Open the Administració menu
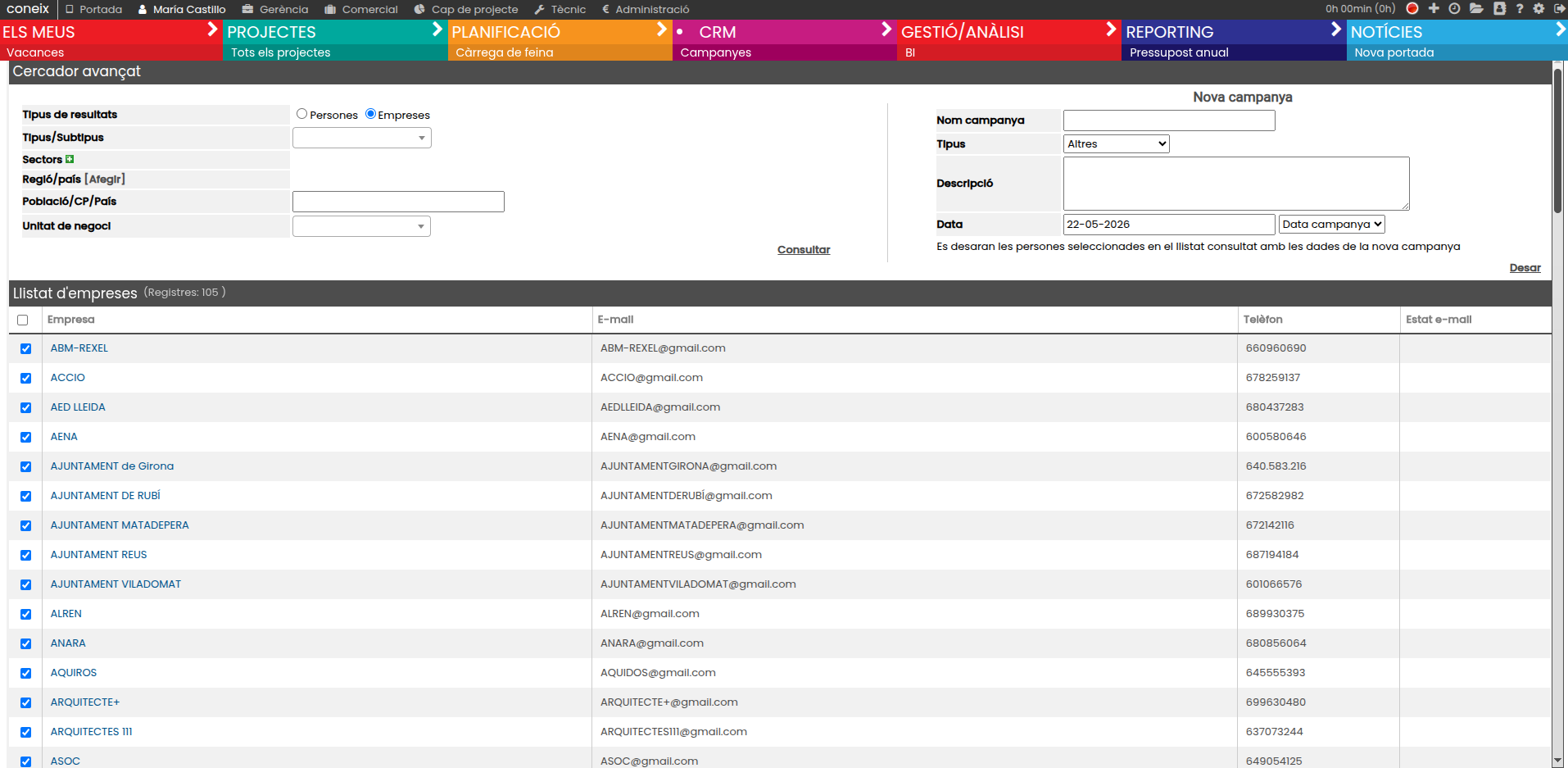This screenshot has width=1568, height=768. [646, 9]
